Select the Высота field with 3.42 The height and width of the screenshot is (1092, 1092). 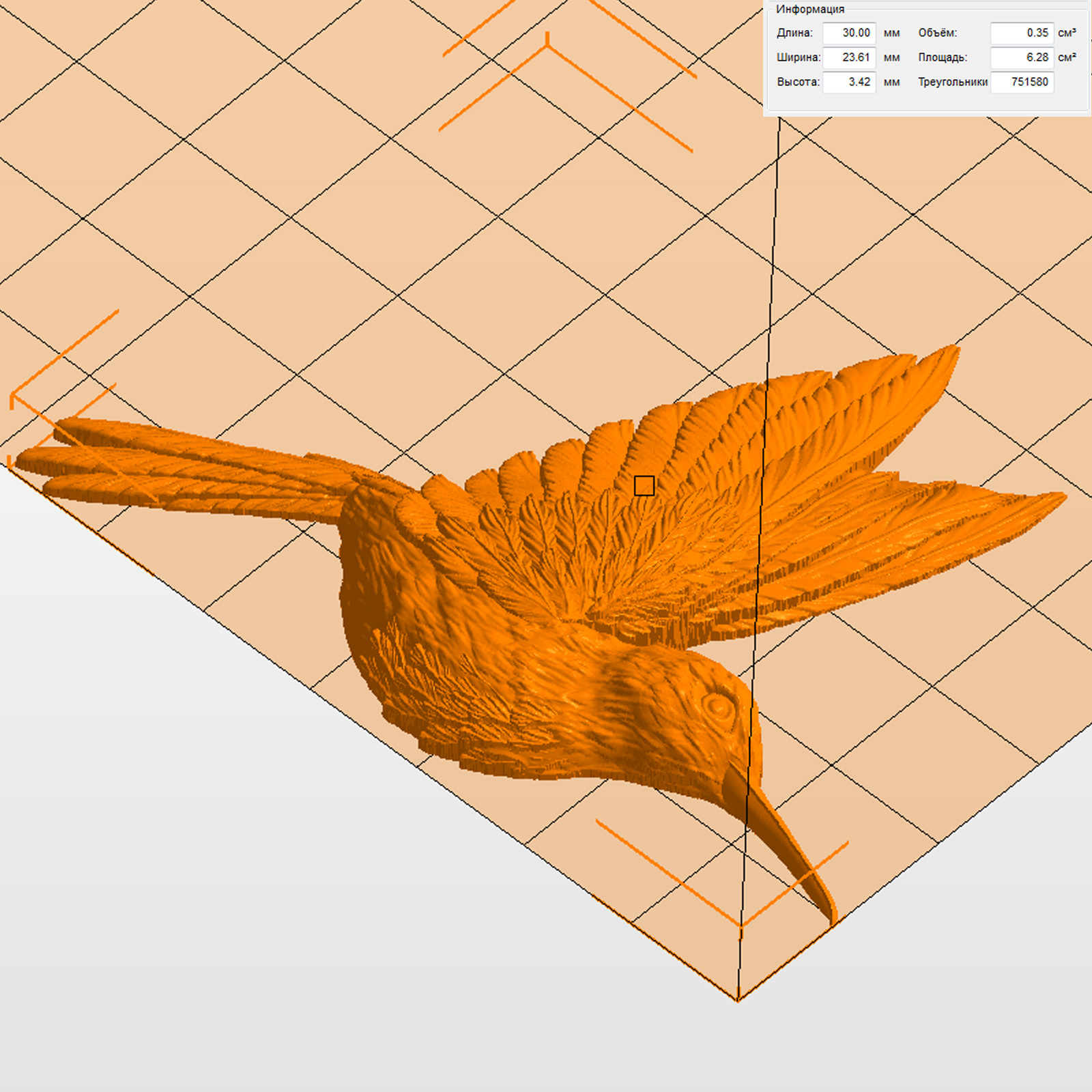coord(848,82)
